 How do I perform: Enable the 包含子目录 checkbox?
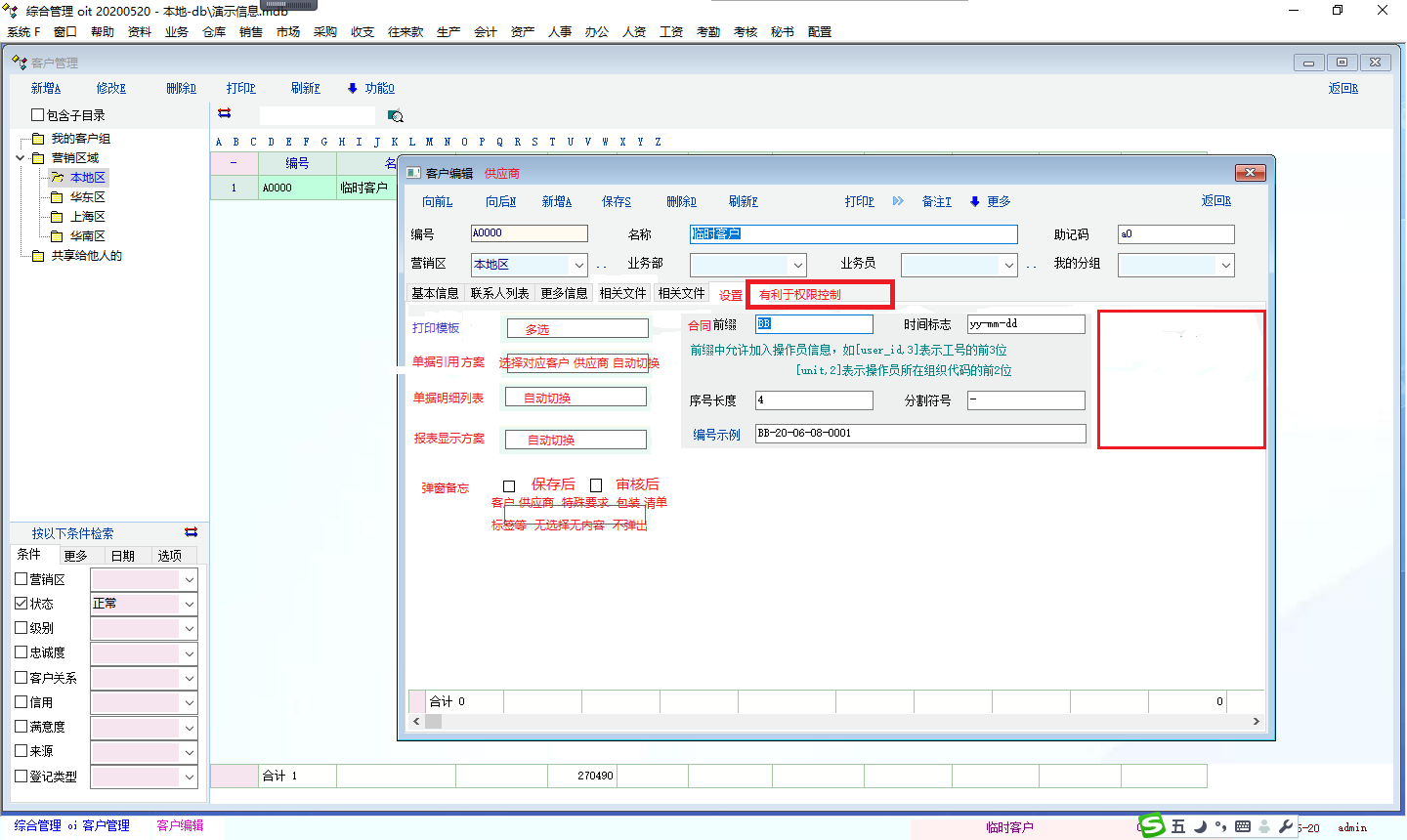tap(38, 115)
